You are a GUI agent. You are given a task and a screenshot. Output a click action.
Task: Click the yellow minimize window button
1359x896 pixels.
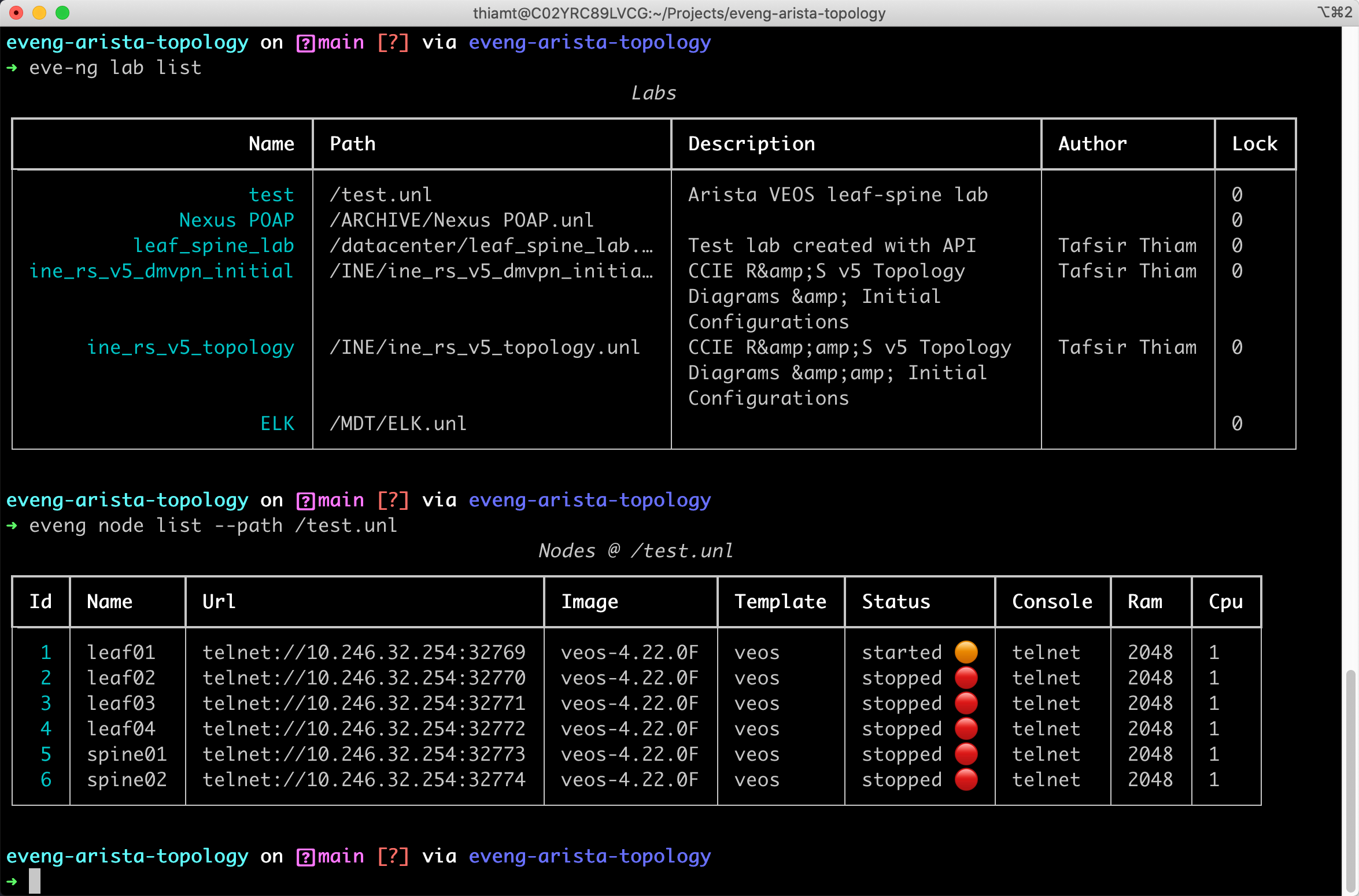coord(39,13)
